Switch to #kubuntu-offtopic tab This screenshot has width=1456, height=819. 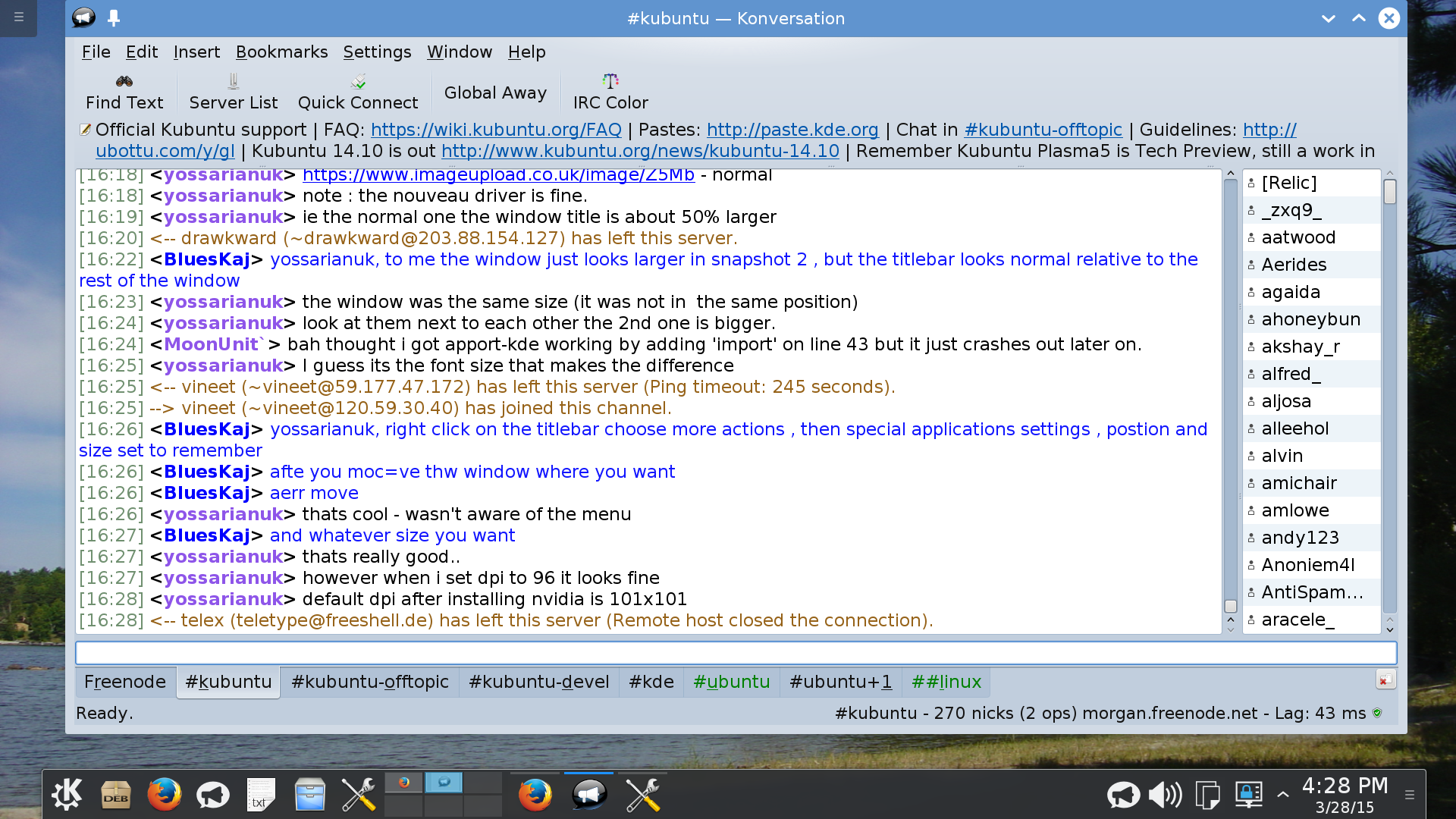(x=370, y=682)
